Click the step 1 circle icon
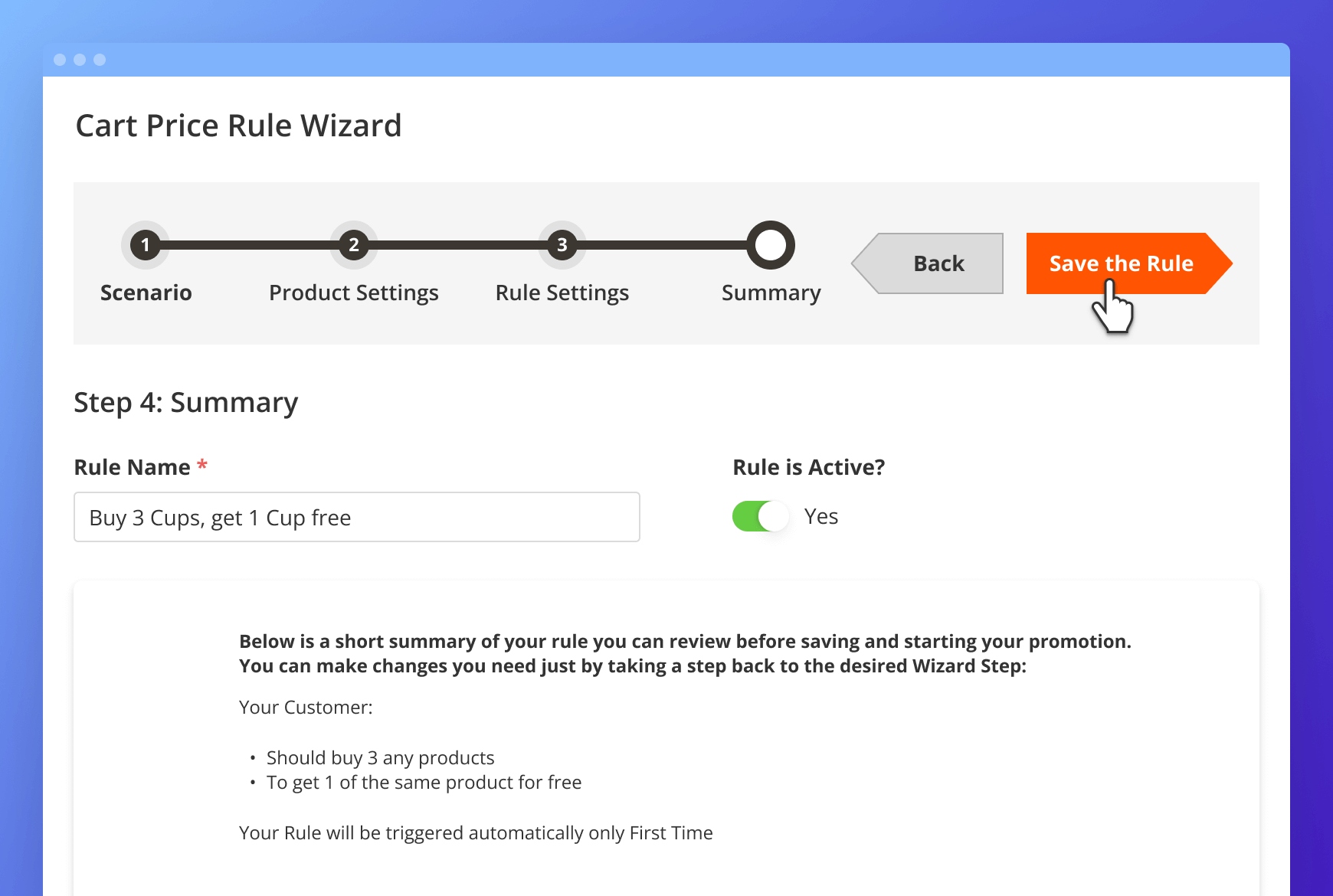Viewport: 1333px width, 896px height. pyautogui.click(x=146, y=245)
